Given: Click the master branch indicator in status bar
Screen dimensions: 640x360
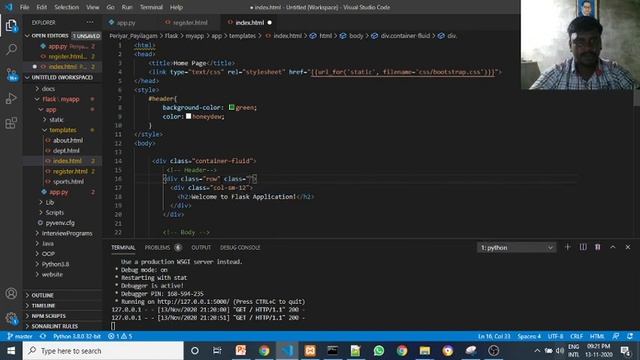Looking at the screenshot, I should click(20, 336).
